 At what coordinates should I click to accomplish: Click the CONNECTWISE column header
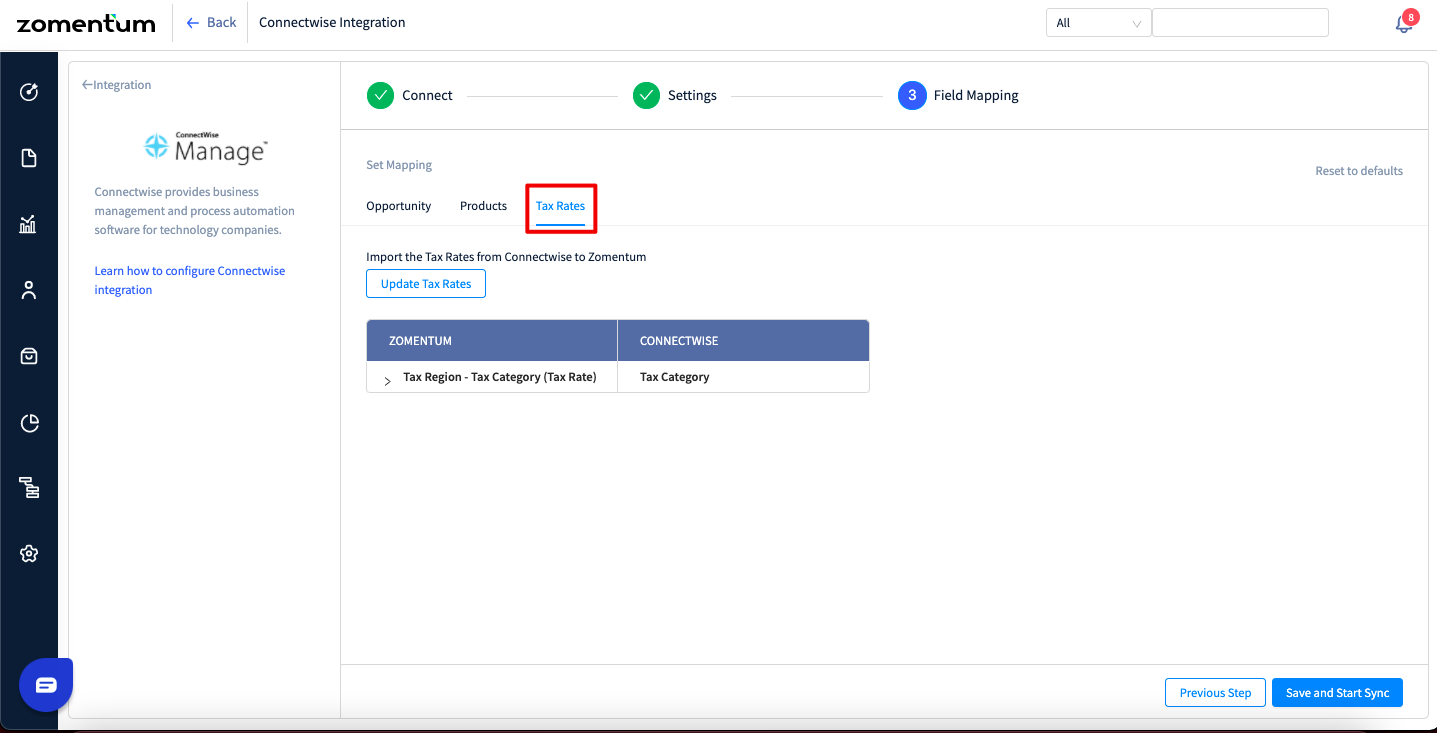(743, 341)
